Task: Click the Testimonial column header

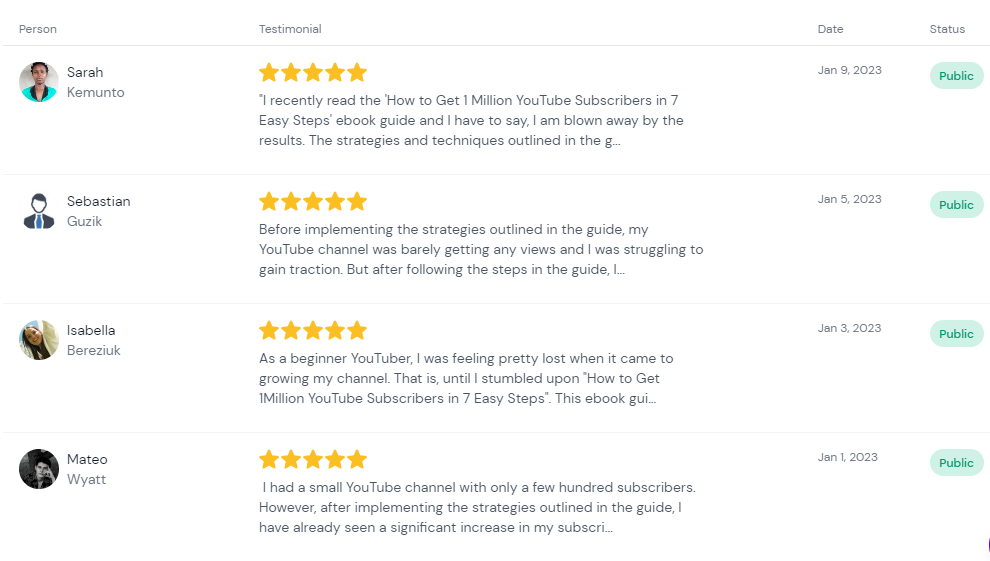Action: (x=290, y=29)
